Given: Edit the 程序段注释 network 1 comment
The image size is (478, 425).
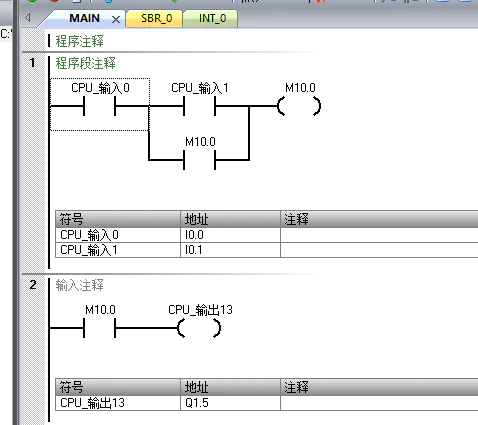Looking at the screenshot, I should [85, 63].
